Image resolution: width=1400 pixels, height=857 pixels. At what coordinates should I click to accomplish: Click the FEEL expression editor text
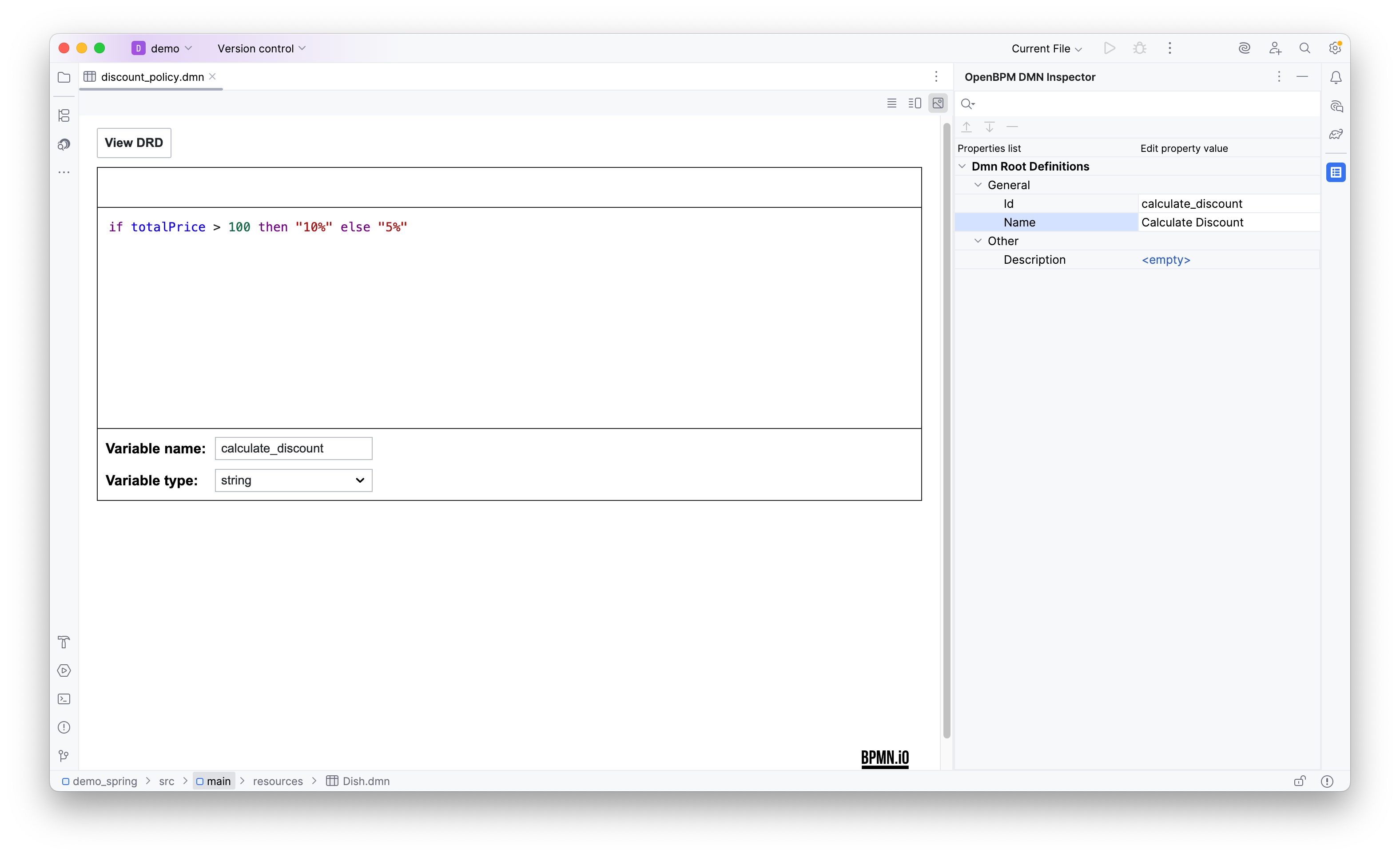pyautogui.click(x=258, y=227)
